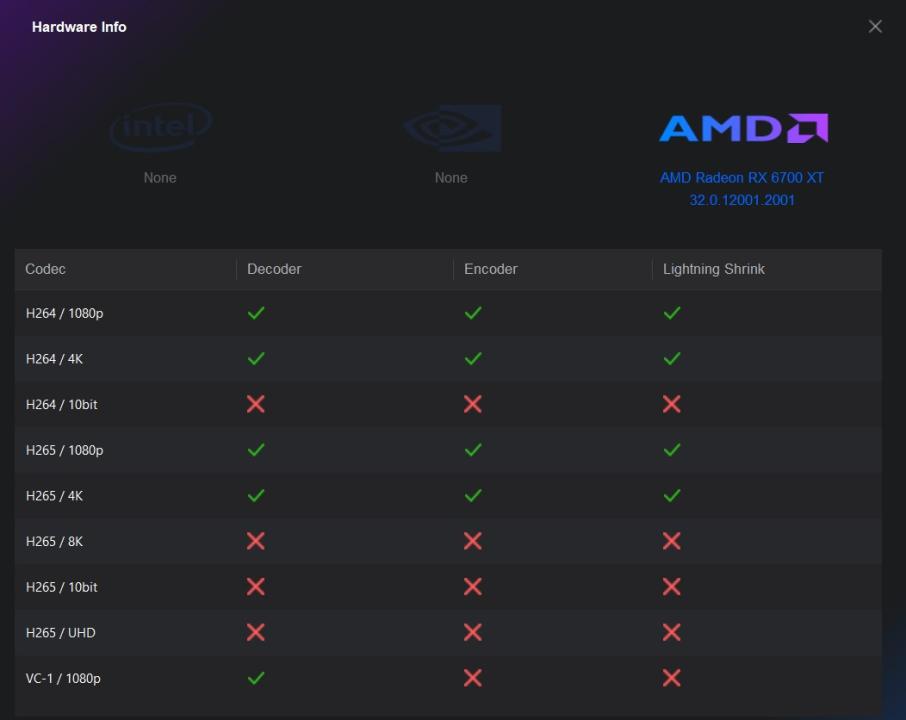Click the VC-1 / 1080p decoder checkmark
The image size is (906, 720).
coord(256,678)
